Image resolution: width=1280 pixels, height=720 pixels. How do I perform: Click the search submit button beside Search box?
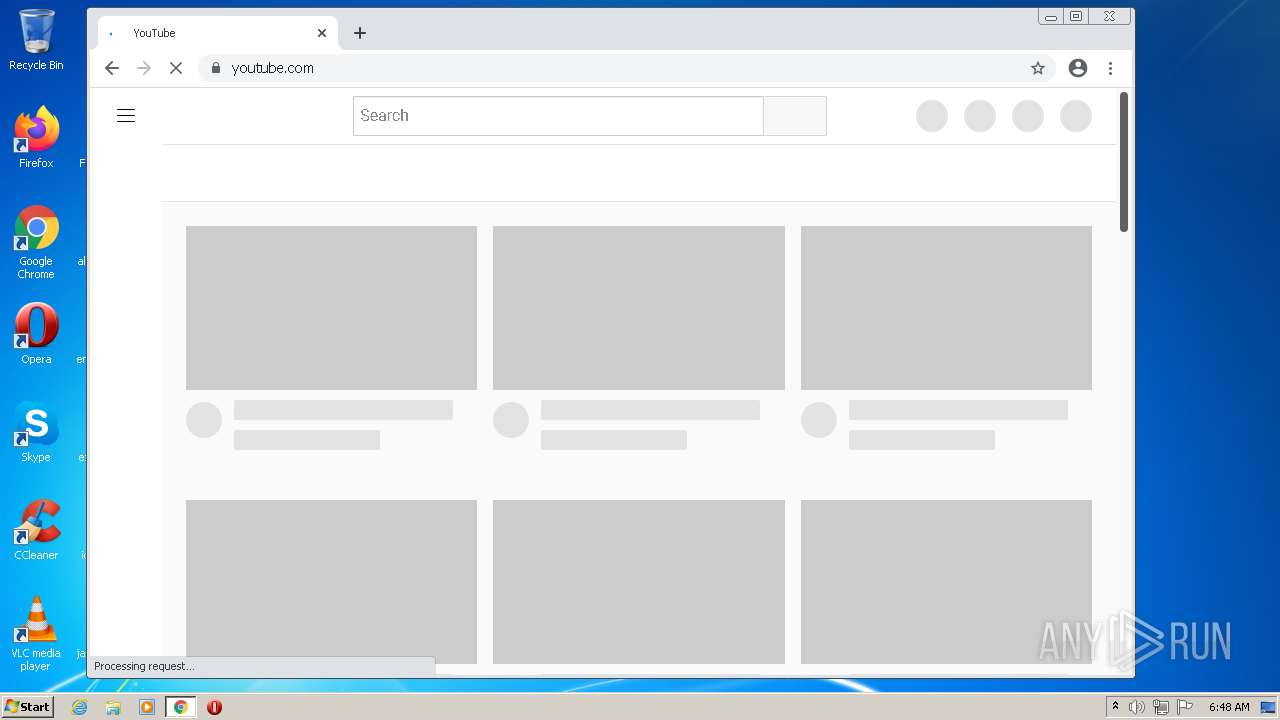(x=795, y=116)
